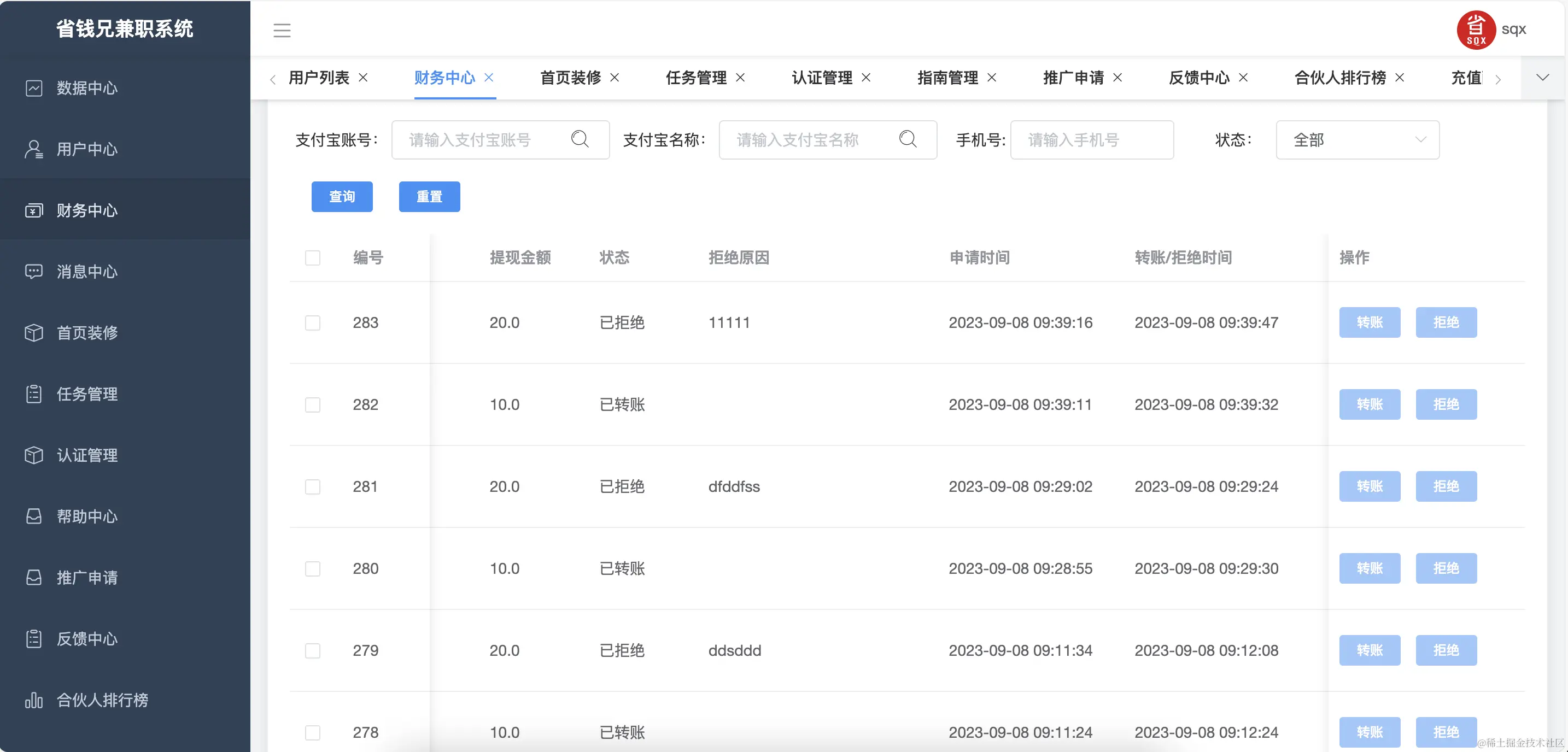Screen dimensions: 1568x752
Task: Click the 用户中心 person icon
Action: point(34,149)
